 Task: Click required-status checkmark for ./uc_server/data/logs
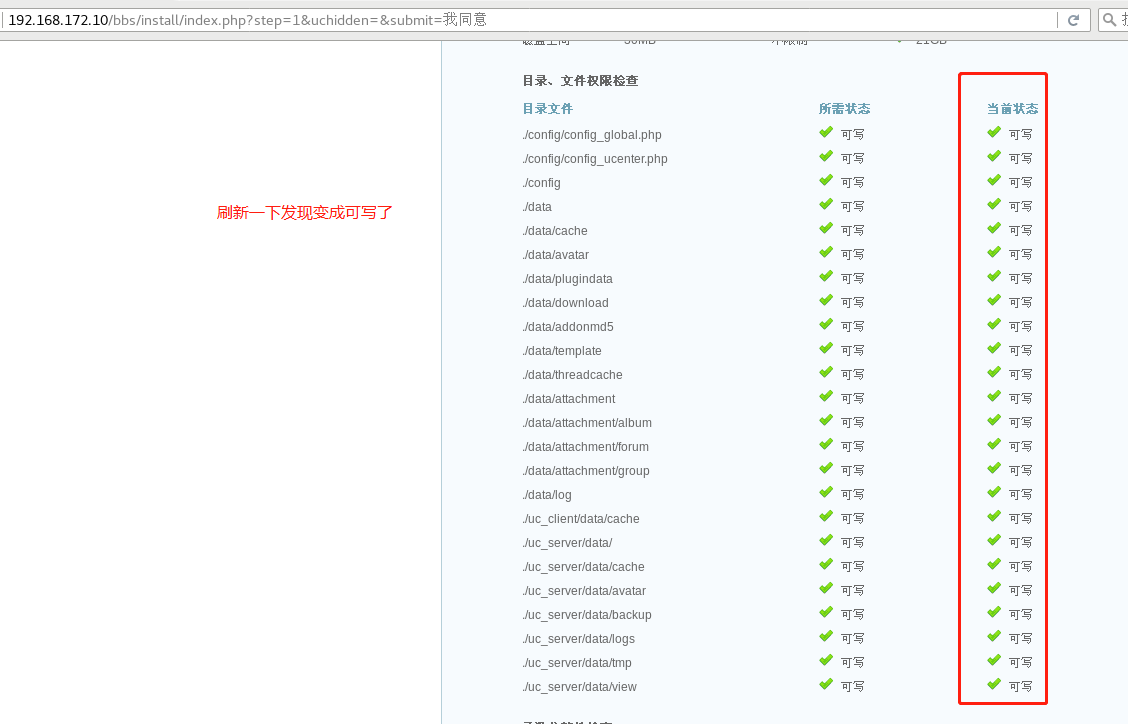[826, 636]
